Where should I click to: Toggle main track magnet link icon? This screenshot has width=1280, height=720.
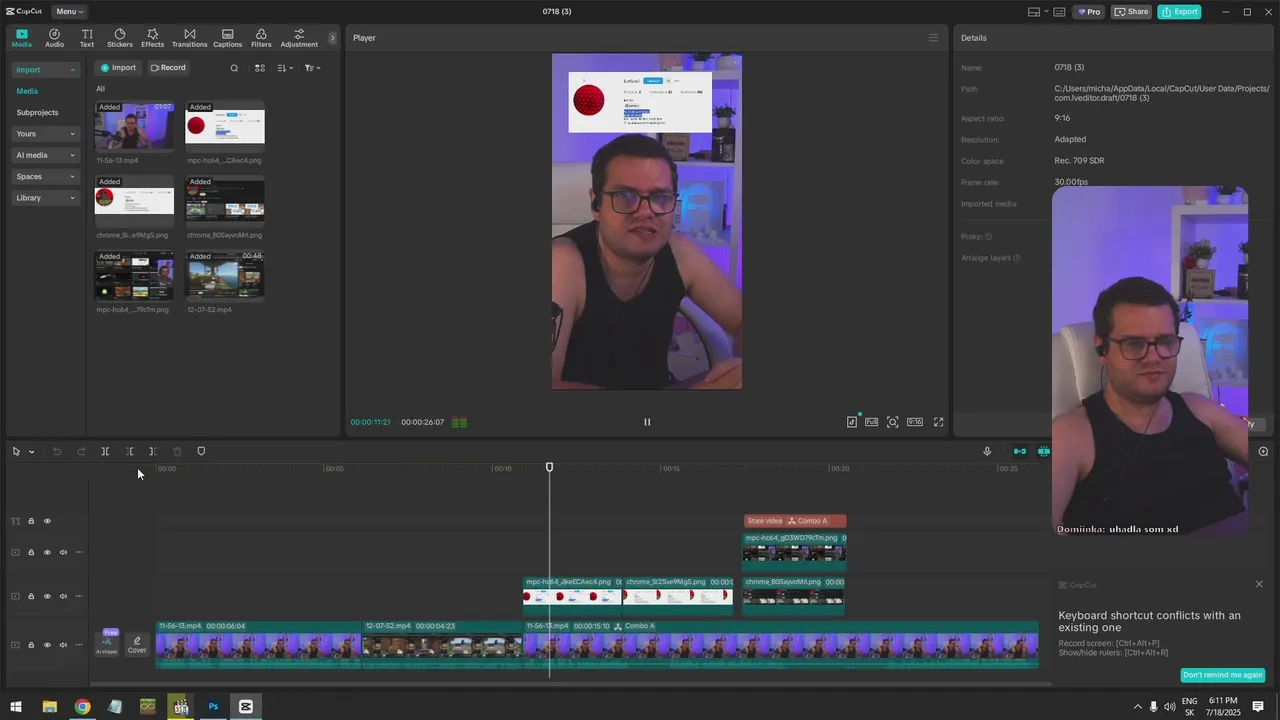coord(1020,452)
